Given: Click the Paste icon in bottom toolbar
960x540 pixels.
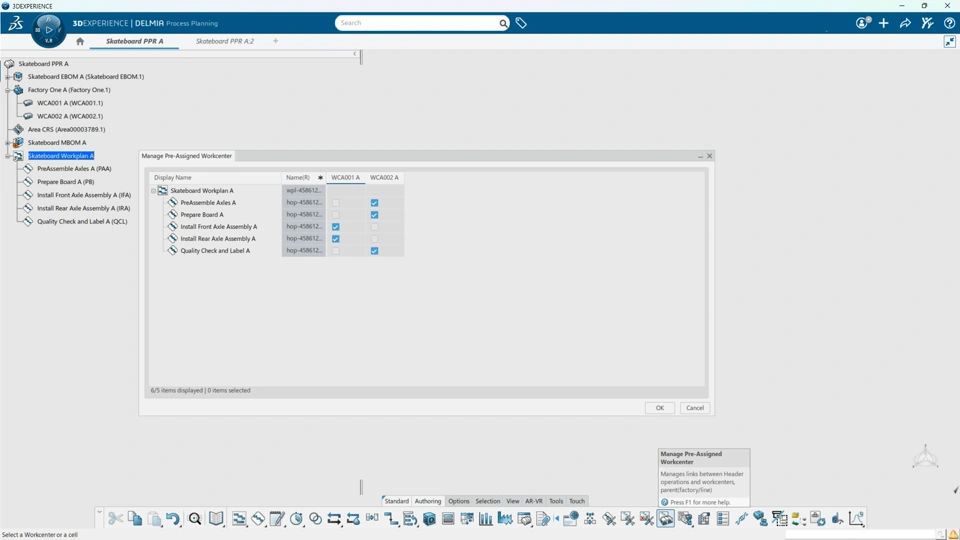Looking at the screenshot, I should tap(154, 519).
